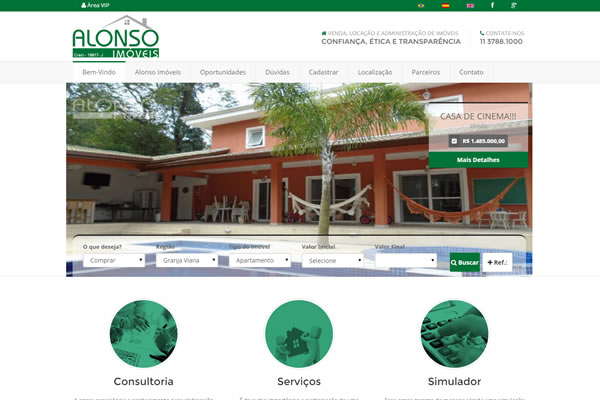Open the Simulador calculator icon

(454, 332)
